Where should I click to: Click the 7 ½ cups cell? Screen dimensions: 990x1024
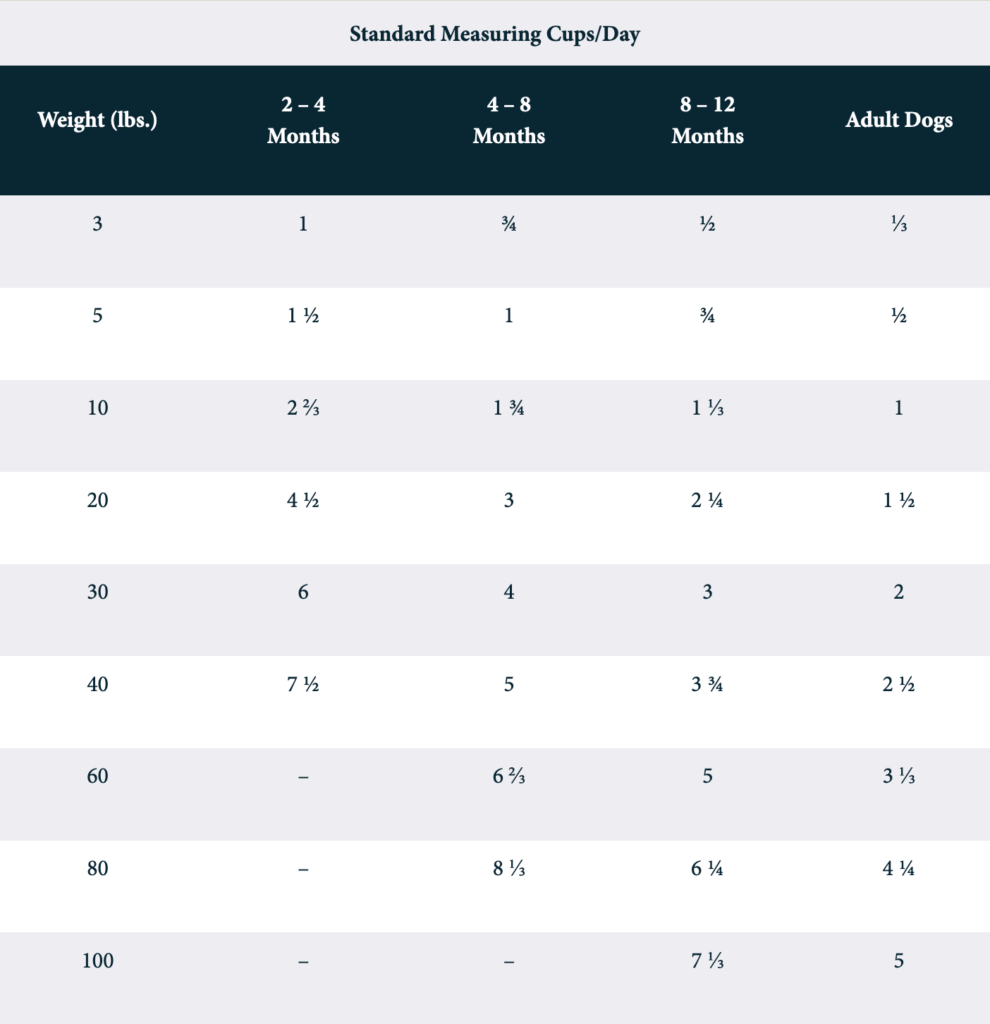click(303, 685)
